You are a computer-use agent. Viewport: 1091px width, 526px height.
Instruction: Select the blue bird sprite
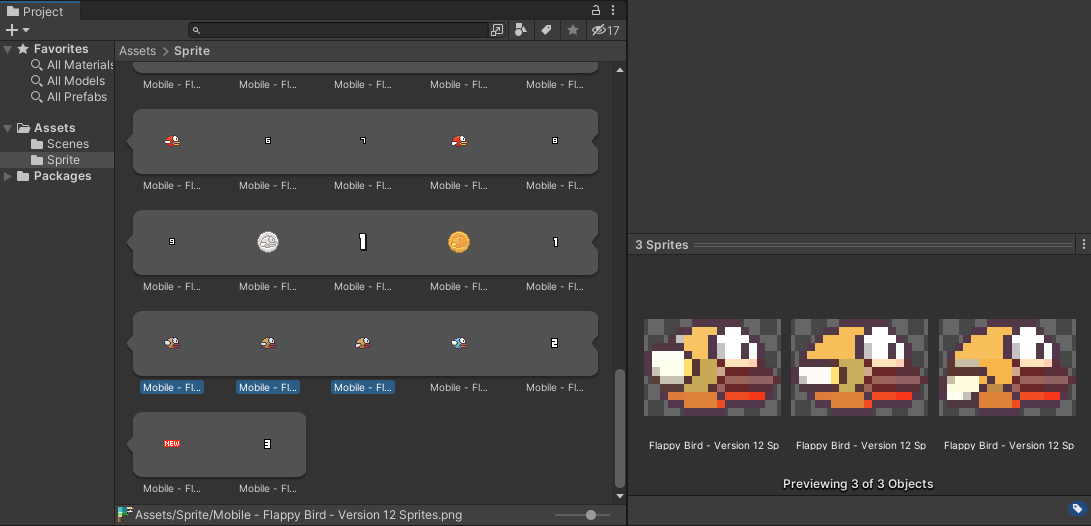click(459, 342)
